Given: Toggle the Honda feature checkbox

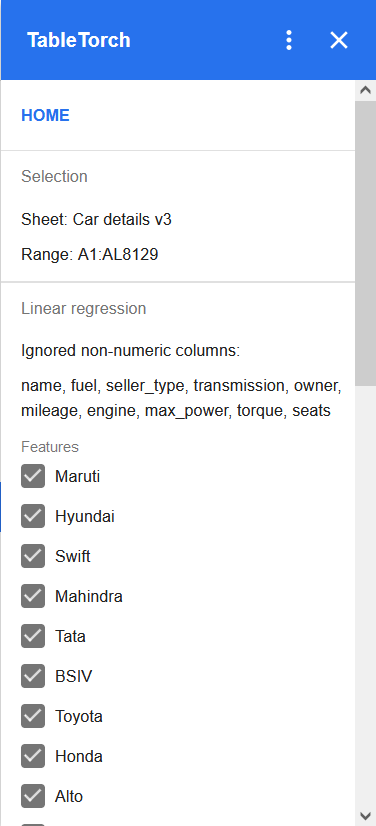Looking at the screenshot, I should (x=33, y=756).
